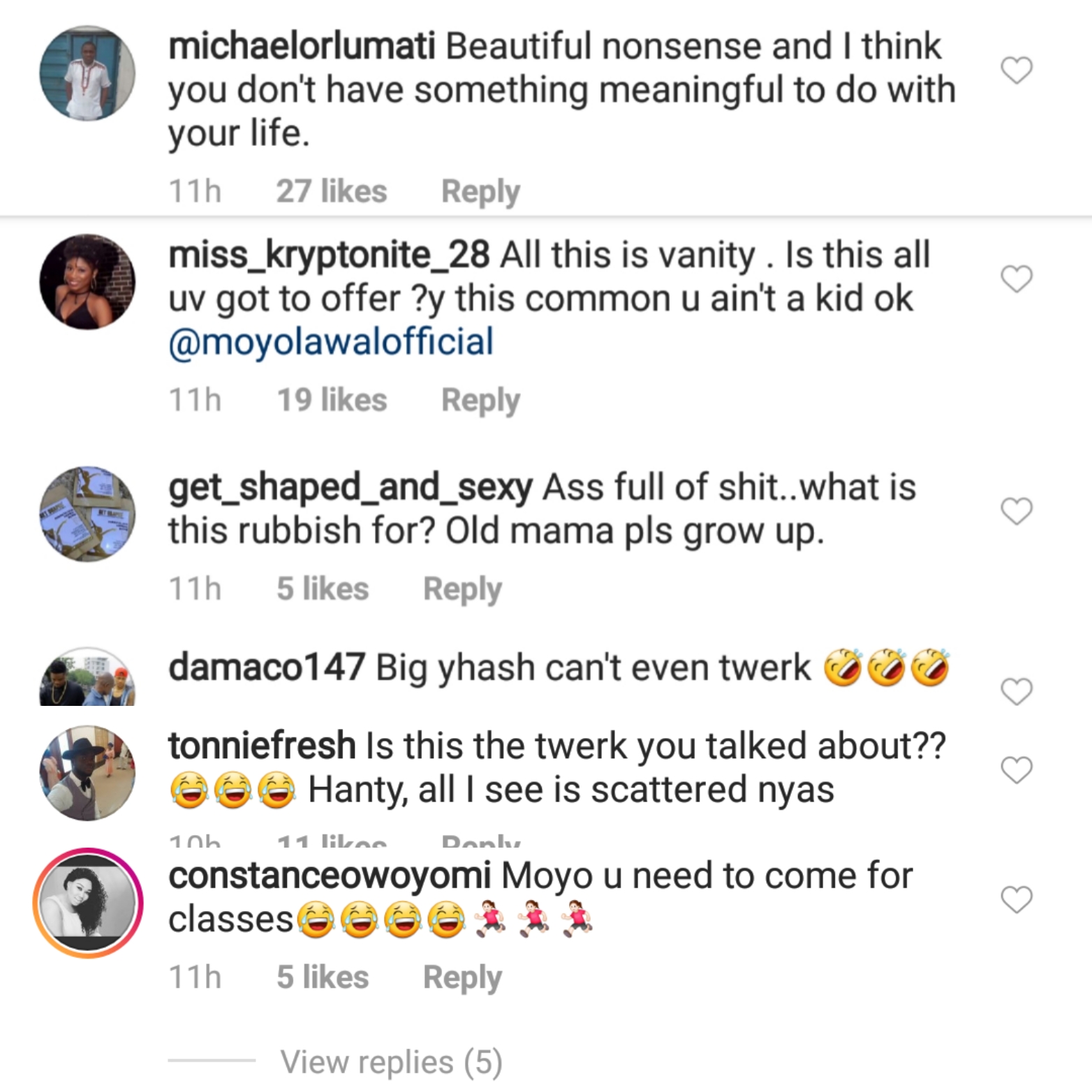Open miss_kryptonite_28's profile avatar
Viewport: 1092px width, 1092px height.
point(87,281)
